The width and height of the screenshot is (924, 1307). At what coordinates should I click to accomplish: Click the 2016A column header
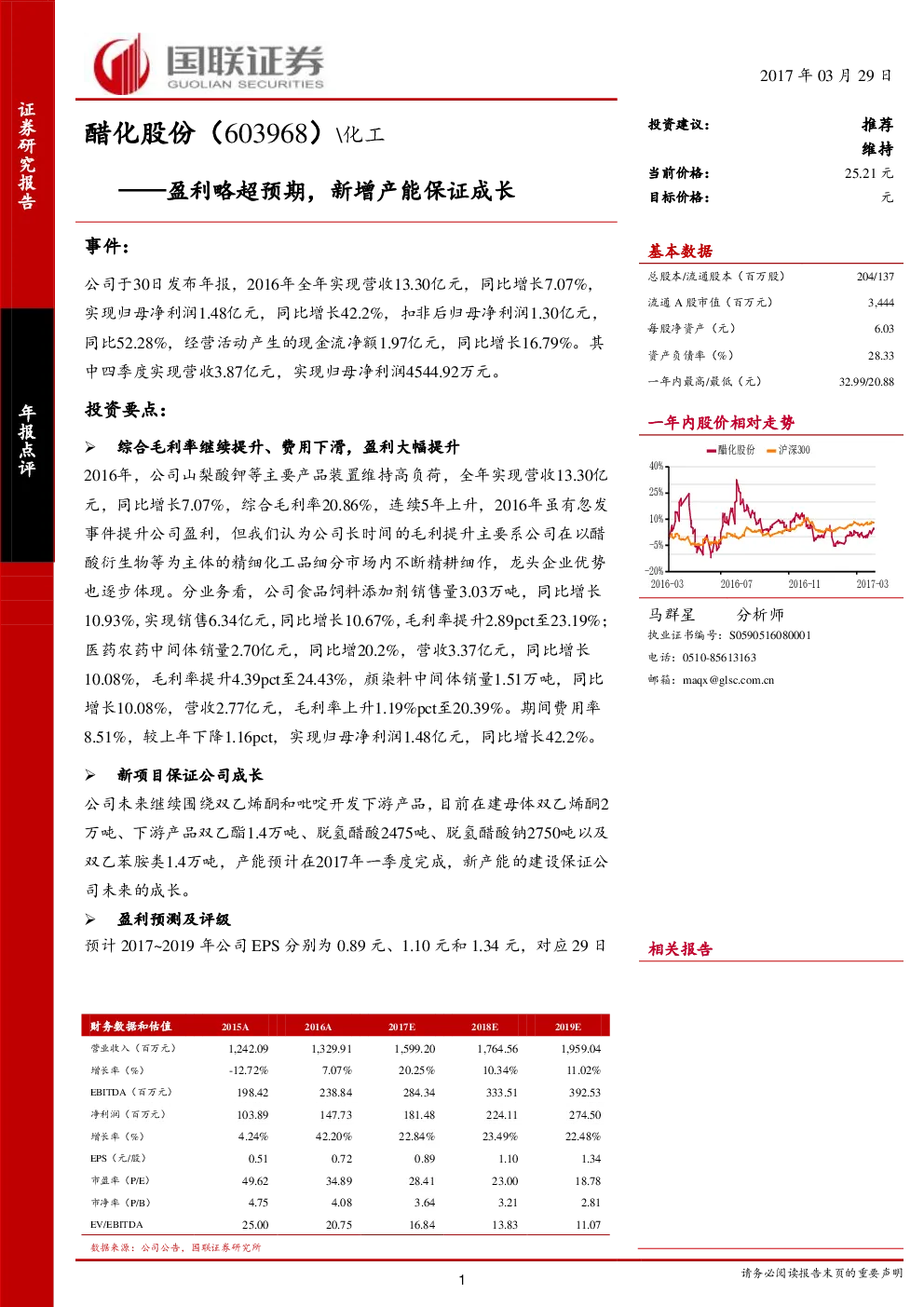point(318,1027)
